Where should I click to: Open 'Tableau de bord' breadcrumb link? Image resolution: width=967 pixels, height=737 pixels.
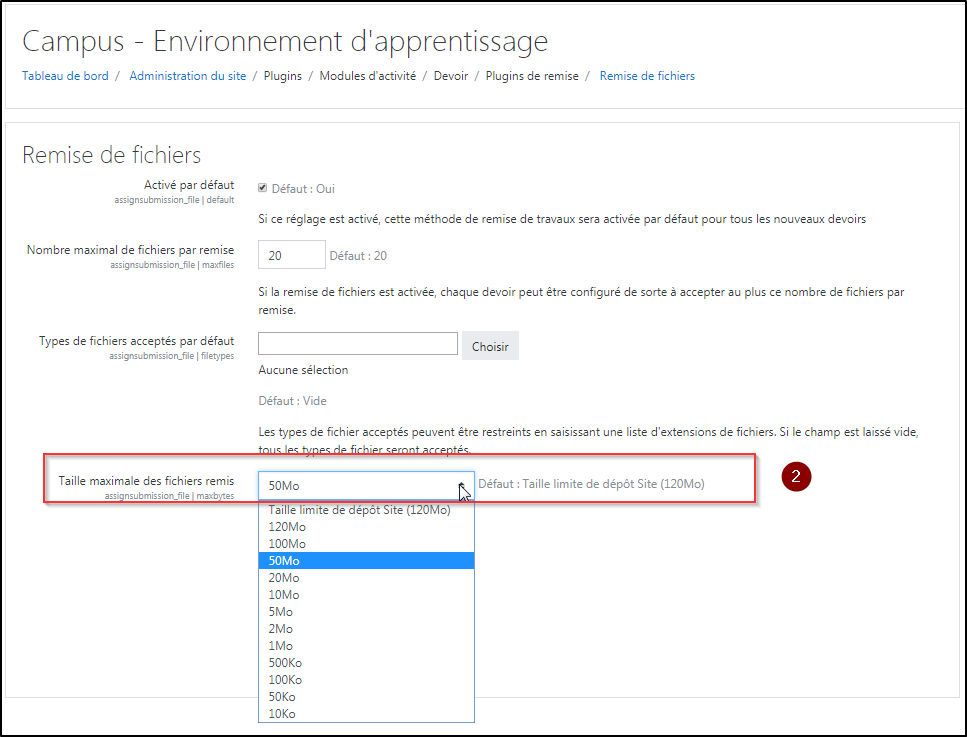[x=65, y=76]
